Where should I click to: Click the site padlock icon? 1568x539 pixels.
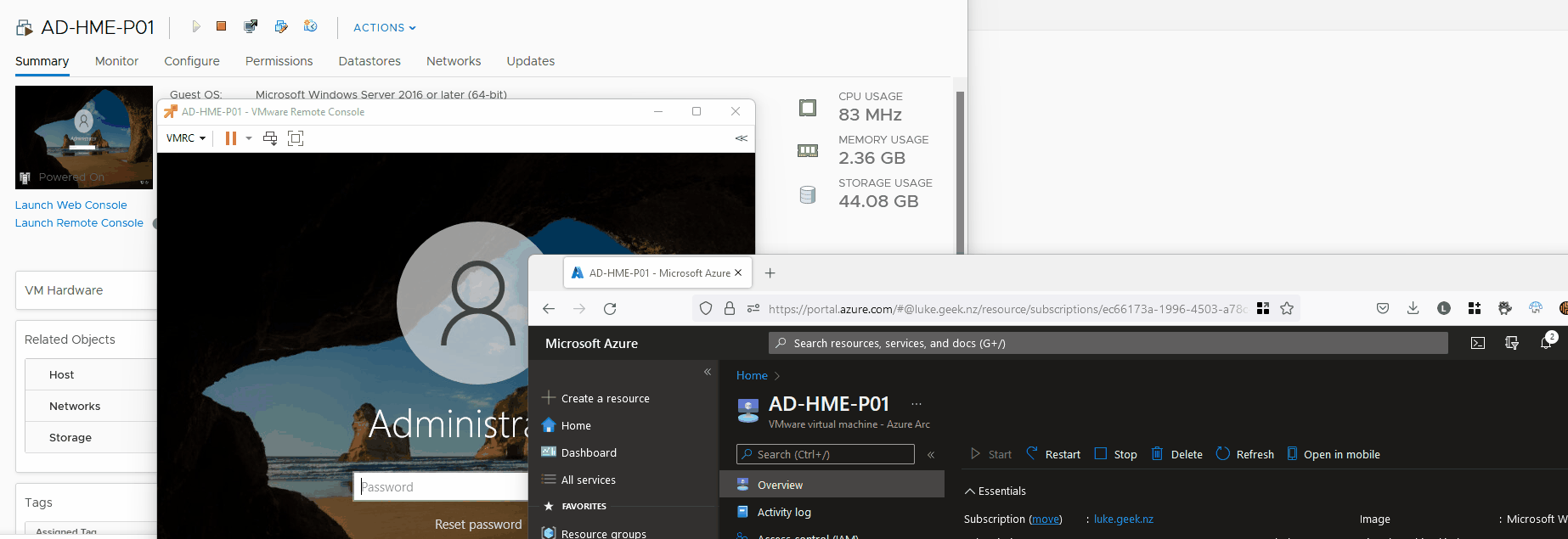[730, 309]
